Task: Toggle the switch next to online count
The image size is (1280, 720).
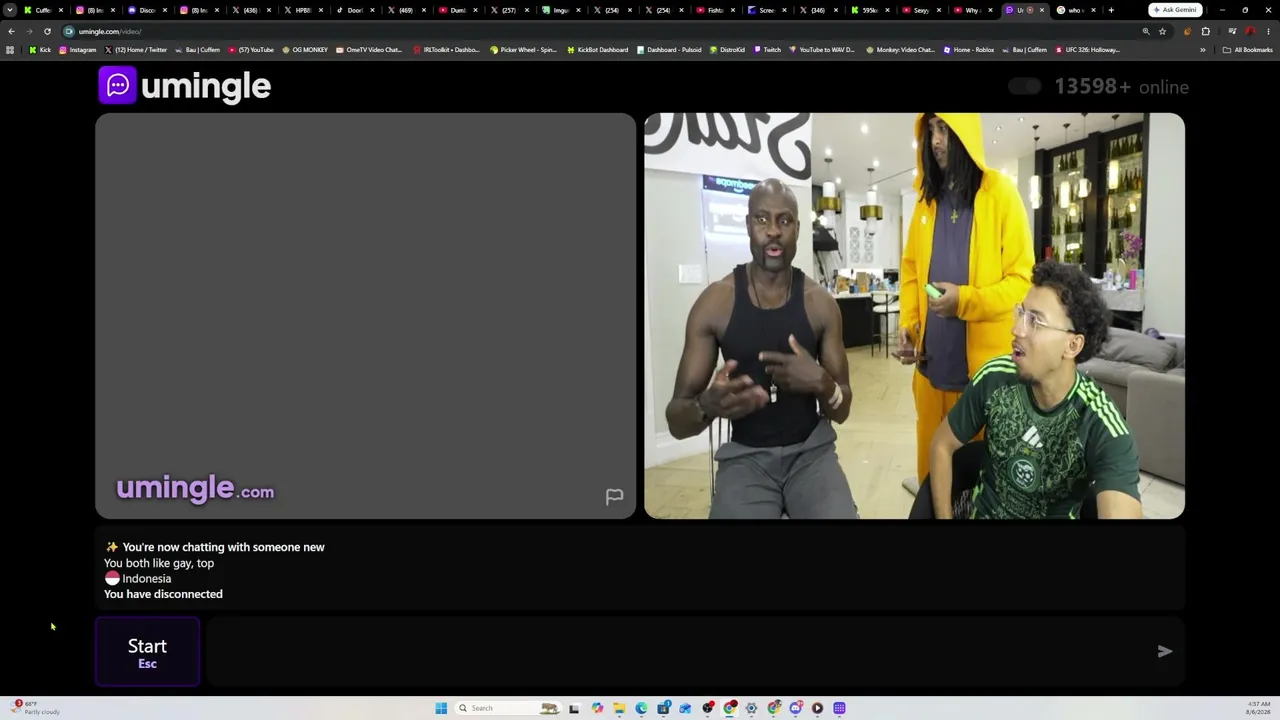Action: (x=1024, y=86)
